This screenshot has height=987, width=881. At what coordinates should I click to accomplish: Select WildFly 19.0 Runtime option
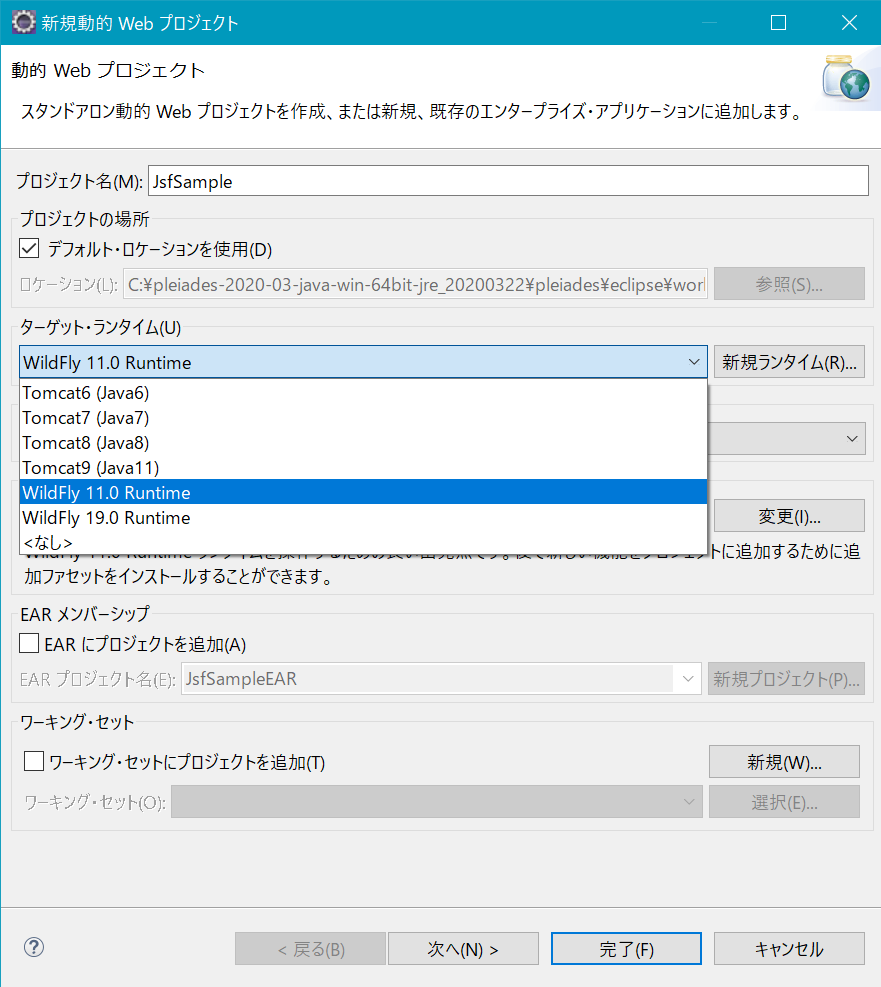click(364, 517)
